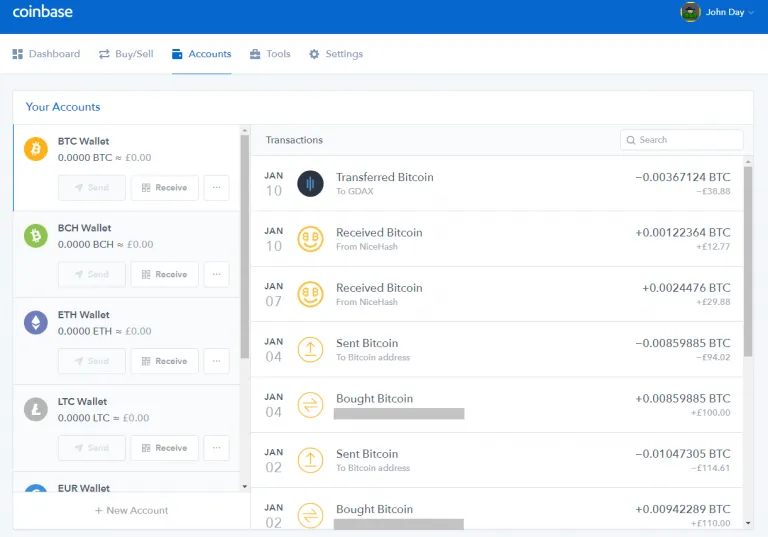Click the search magnifier icon

[631, 140]
